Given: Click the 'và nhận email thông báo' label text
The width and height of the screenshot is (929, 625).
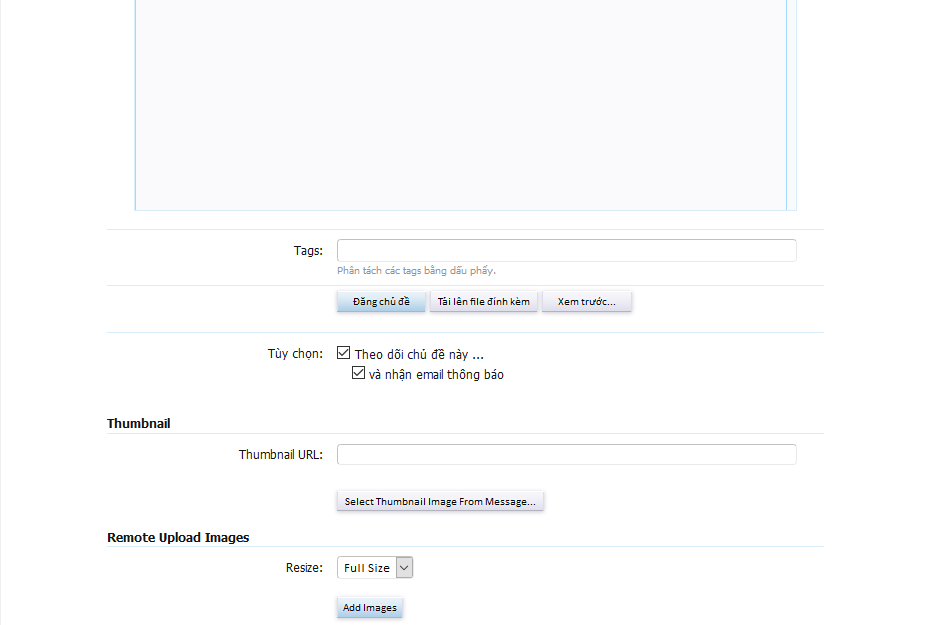Looking at the screenshot, I should [436, 375].
